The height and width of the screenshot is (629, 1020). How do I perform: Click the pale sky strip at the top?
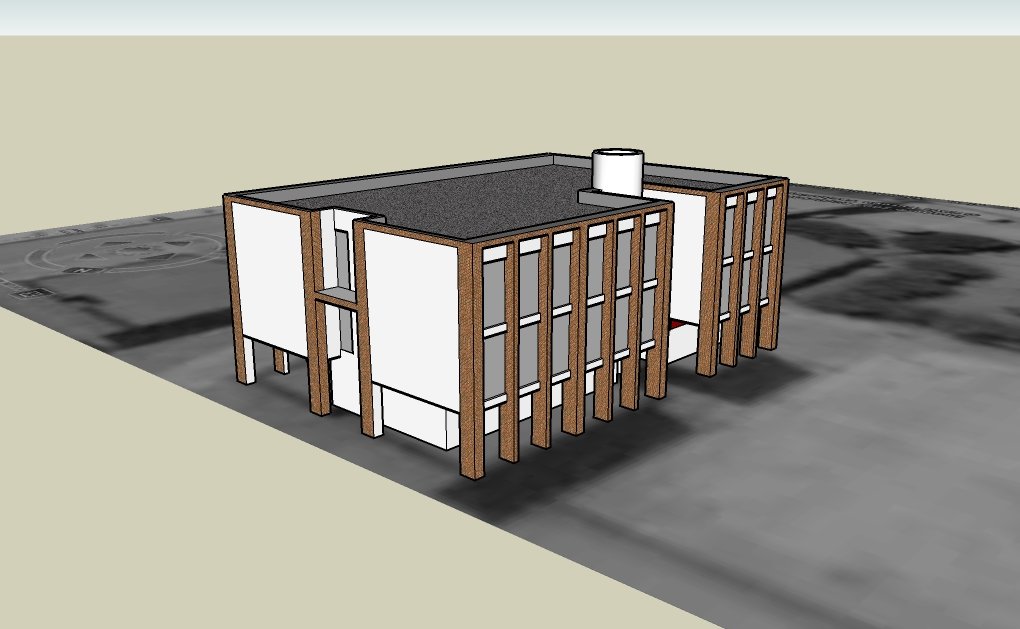(500, 17)
